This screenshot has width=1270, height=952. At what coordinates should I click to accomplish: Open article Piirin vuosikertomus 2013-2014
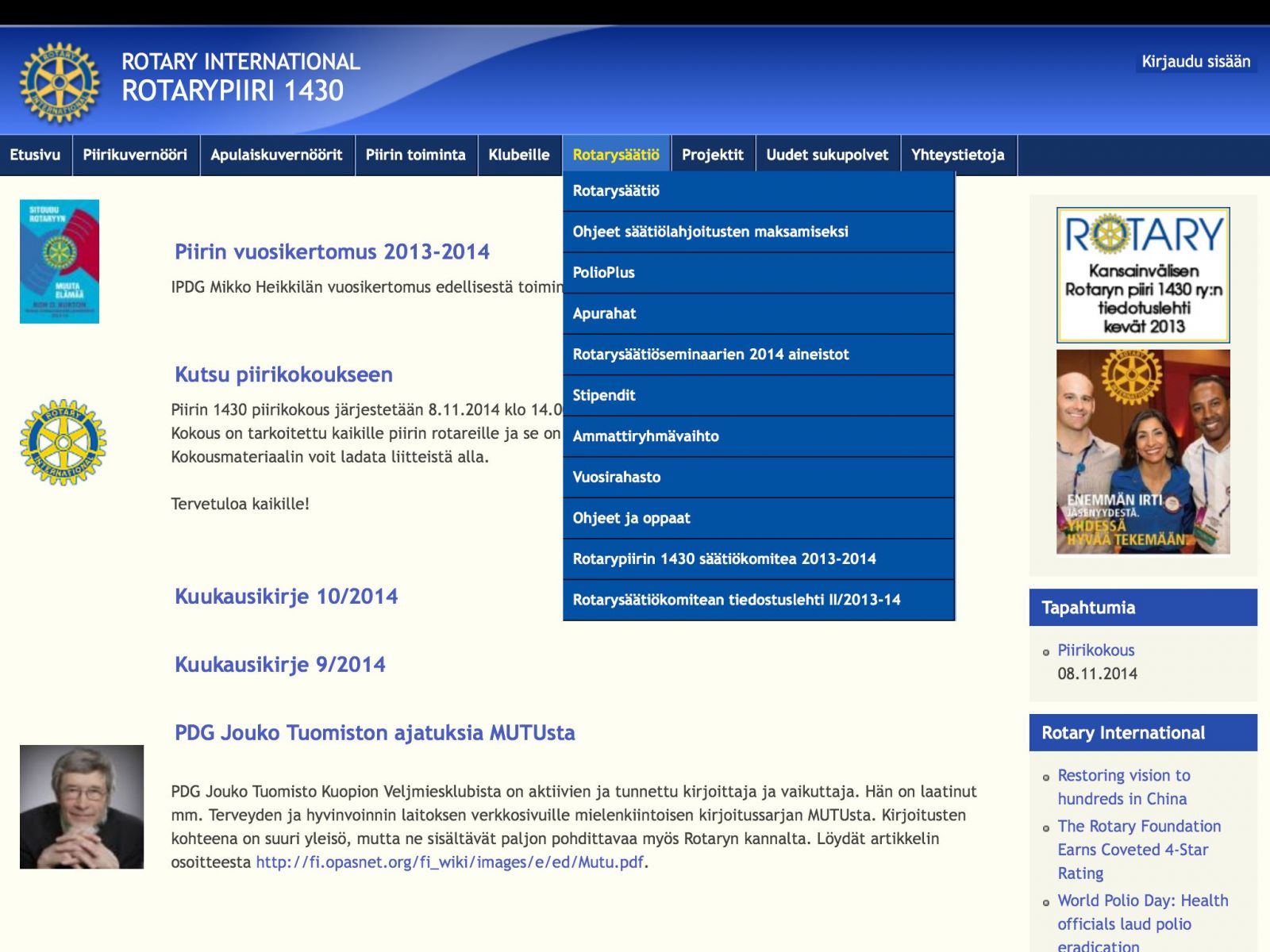tap(332, 252)
